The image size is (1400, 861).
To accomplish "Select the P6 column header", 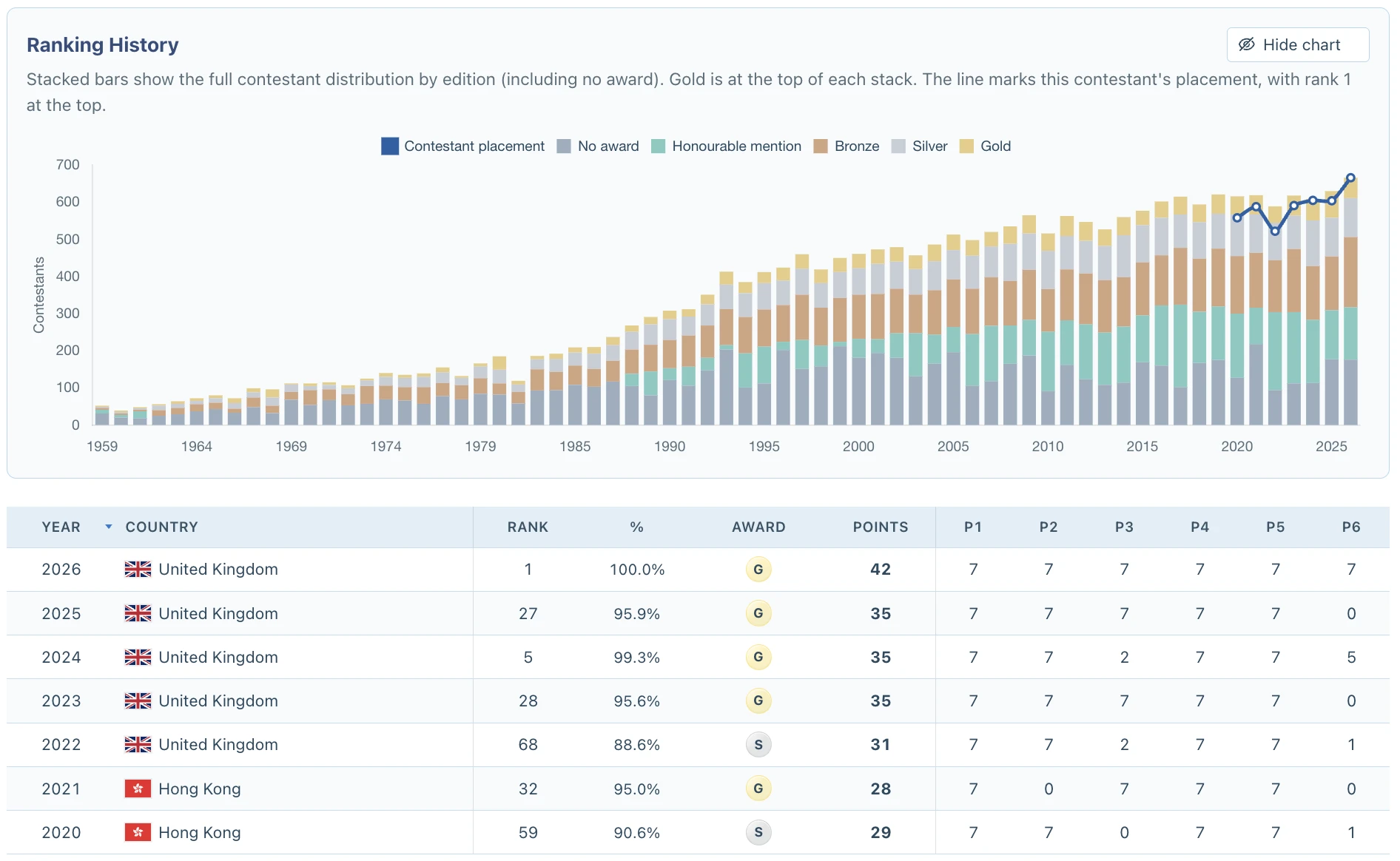I will 1351,527.
